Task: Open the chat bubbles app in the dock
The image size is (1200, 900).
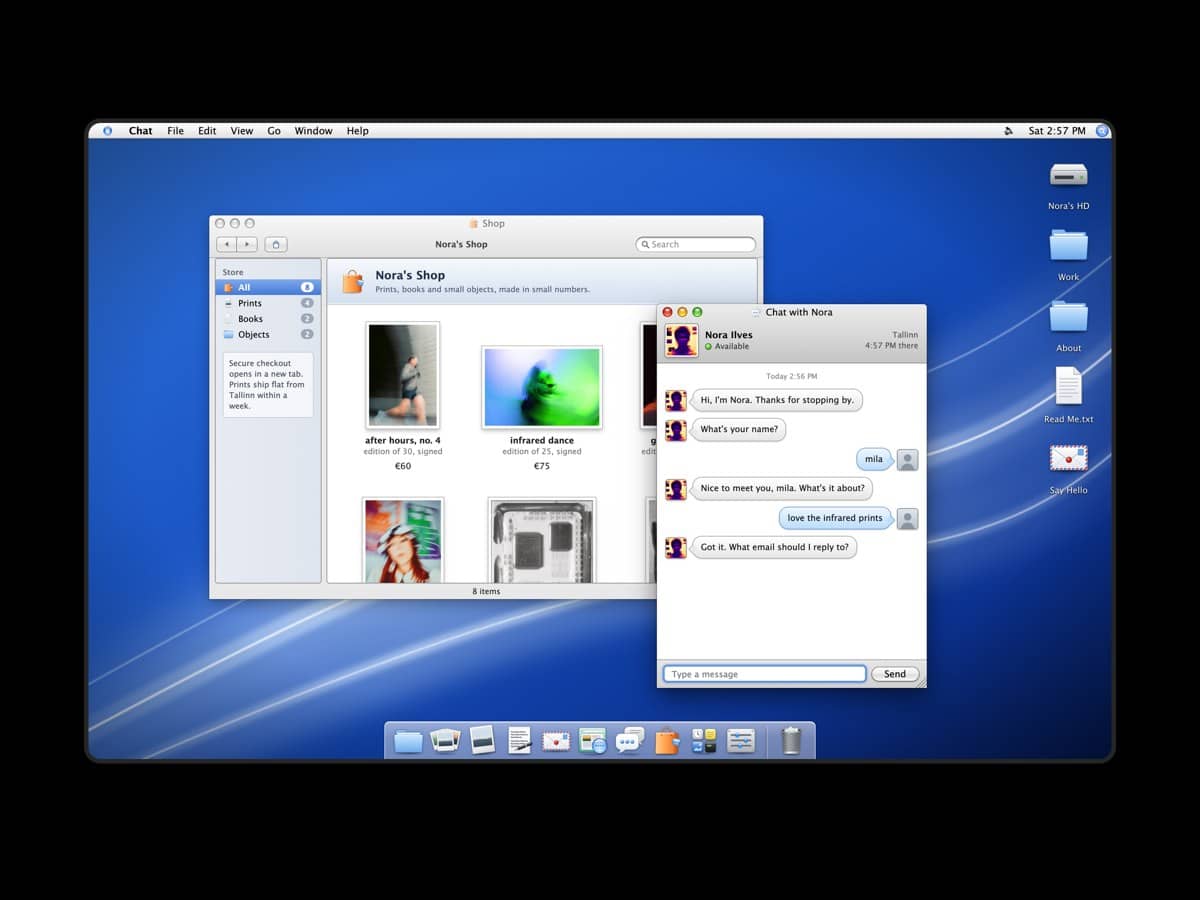Action: coord(629,741)
